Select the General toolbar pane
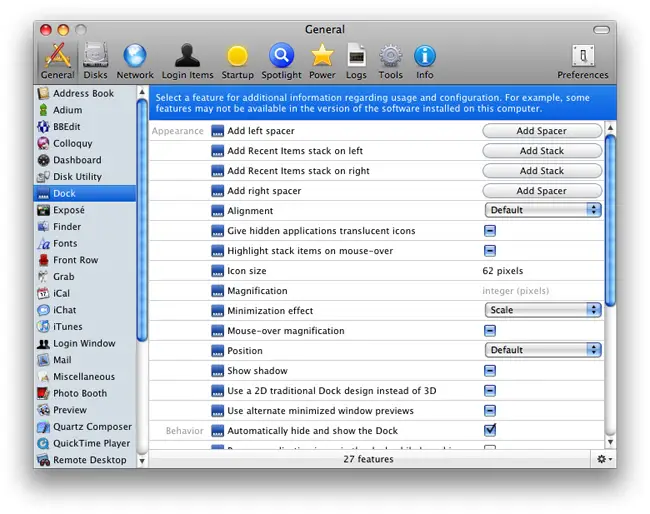 click(x=58, y=61)
